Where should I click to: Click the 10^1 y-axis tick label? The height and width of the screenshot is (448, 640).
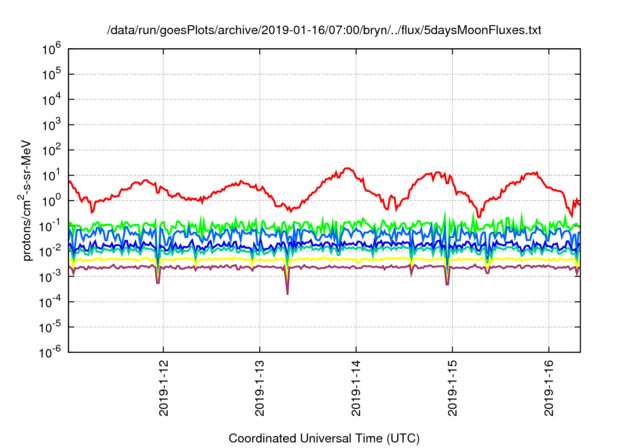[51, 176]
